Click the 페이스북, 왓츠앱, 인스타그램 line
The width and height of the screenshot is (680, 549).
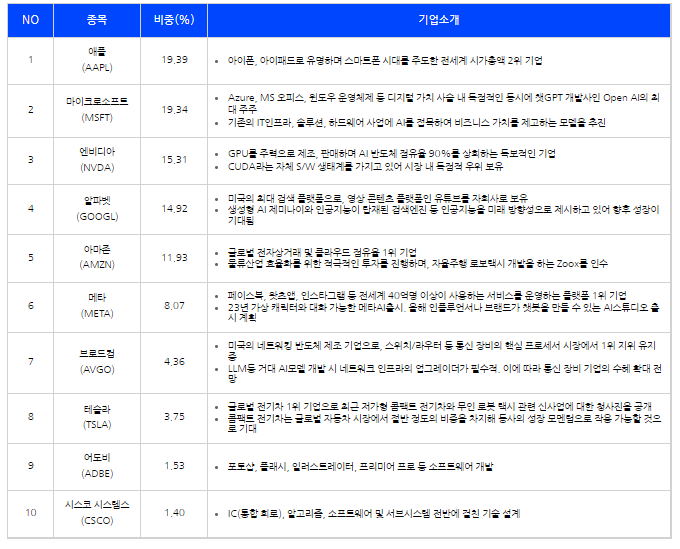coord(427,296)
